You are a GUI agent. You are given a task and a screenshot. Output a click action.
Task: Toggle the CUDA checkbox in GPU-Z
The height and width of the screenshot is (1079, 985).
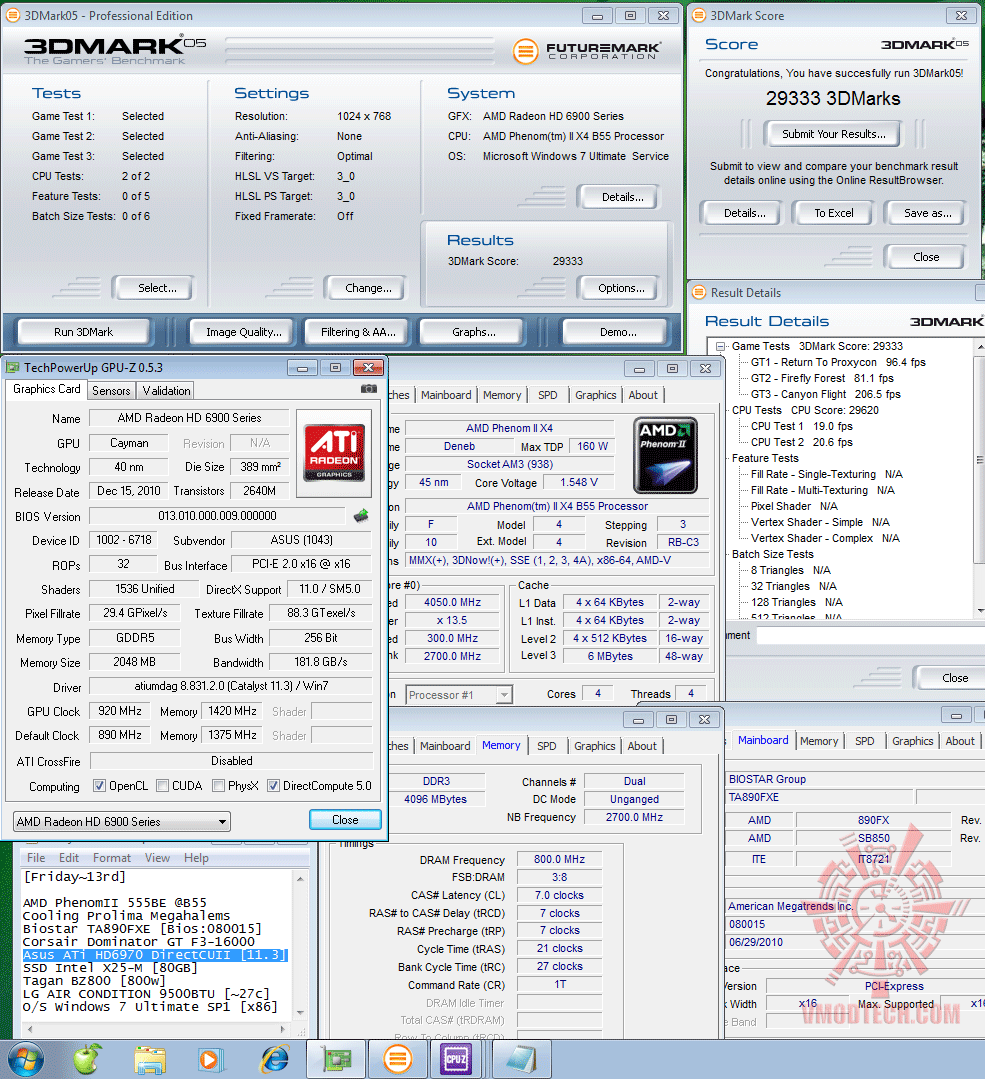click(162, 786)
